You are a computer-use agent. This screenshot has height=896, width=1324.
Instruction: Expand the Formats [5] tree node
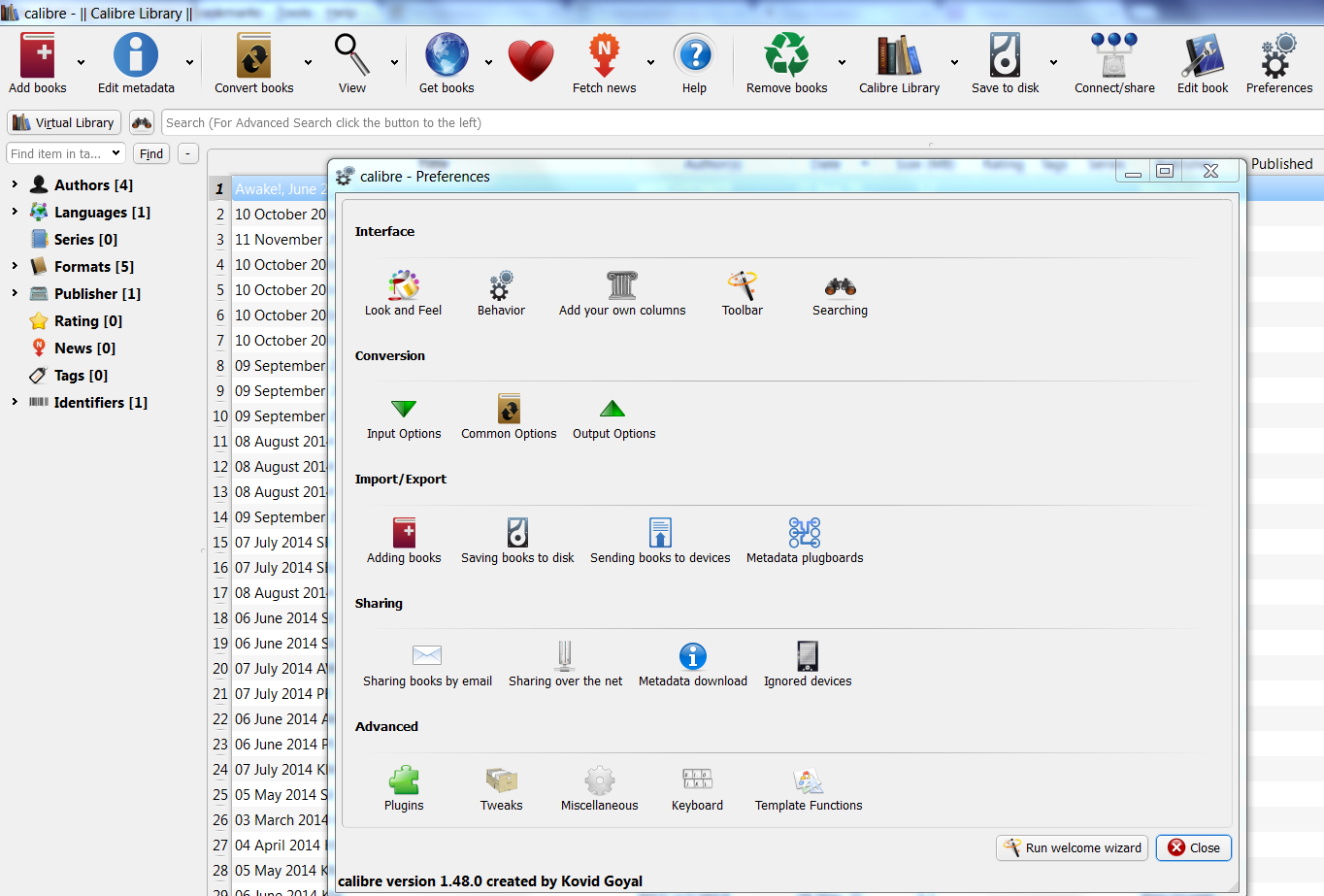click(15, 265)
